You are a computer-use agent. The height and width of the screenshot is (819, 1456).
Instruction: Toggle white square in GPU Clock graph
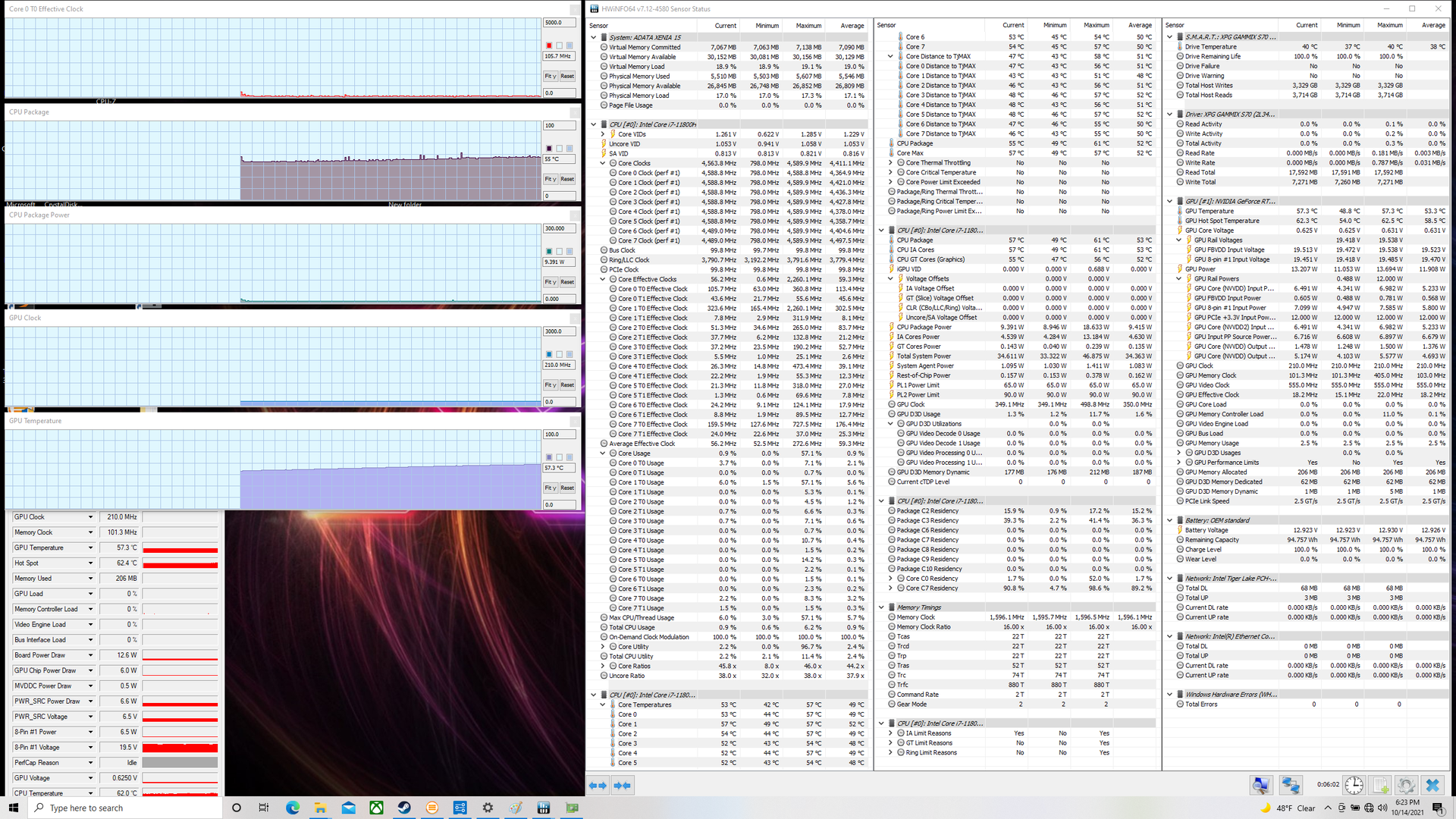click(x=560, y=354)
